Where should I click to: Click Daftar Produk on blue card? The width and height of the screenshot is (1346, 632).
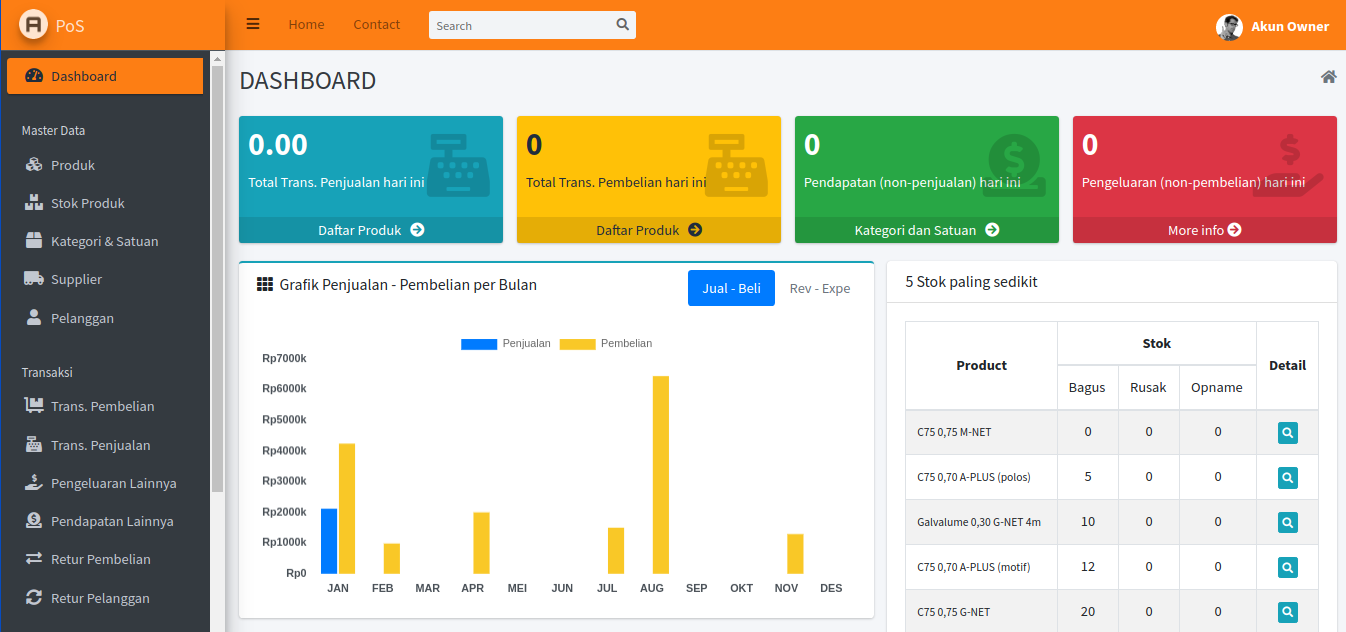[x=371, y=230]
